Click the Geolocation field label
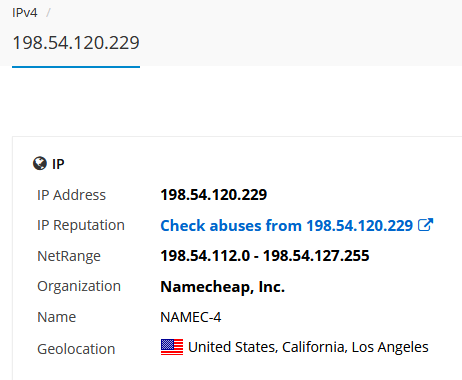Viewport: 462px width, 380px height. (76, 349)
